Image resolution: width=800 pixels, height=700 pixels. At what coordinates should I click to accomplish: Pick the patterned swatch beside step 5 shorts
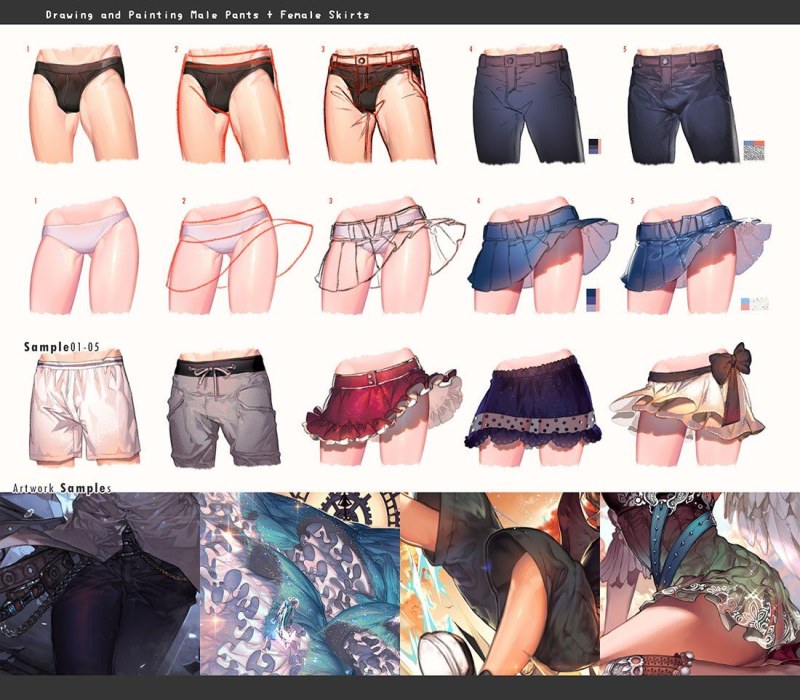coord(755,150)
